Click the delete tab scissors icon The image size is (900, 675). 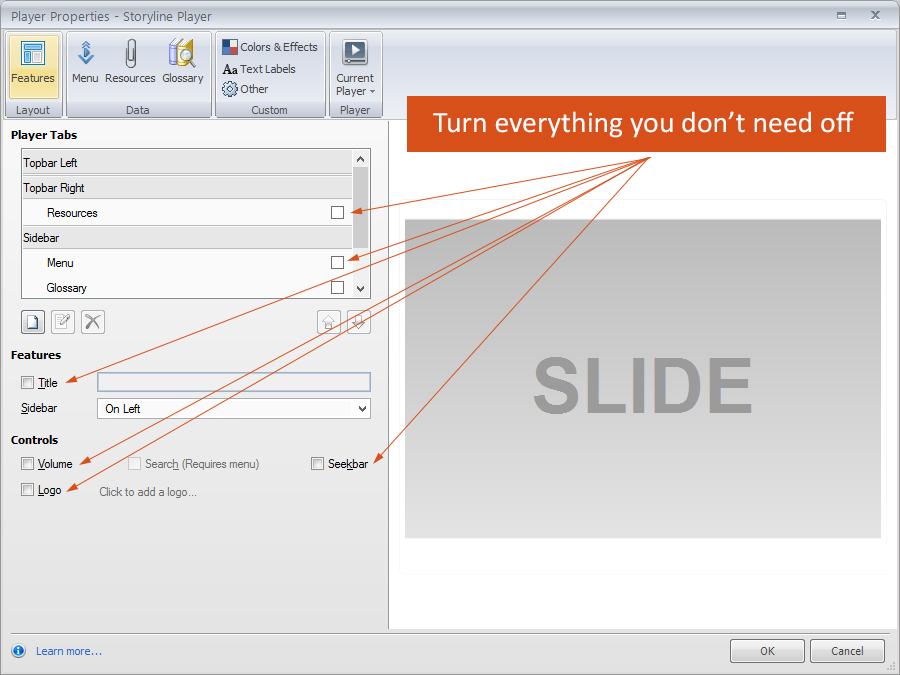pos(92,322)
